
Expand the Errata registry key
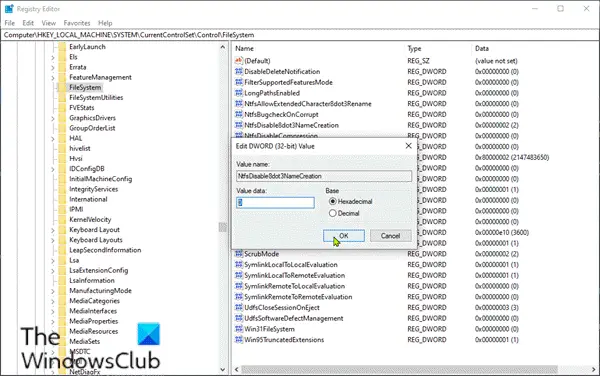[x=53, y=68]
